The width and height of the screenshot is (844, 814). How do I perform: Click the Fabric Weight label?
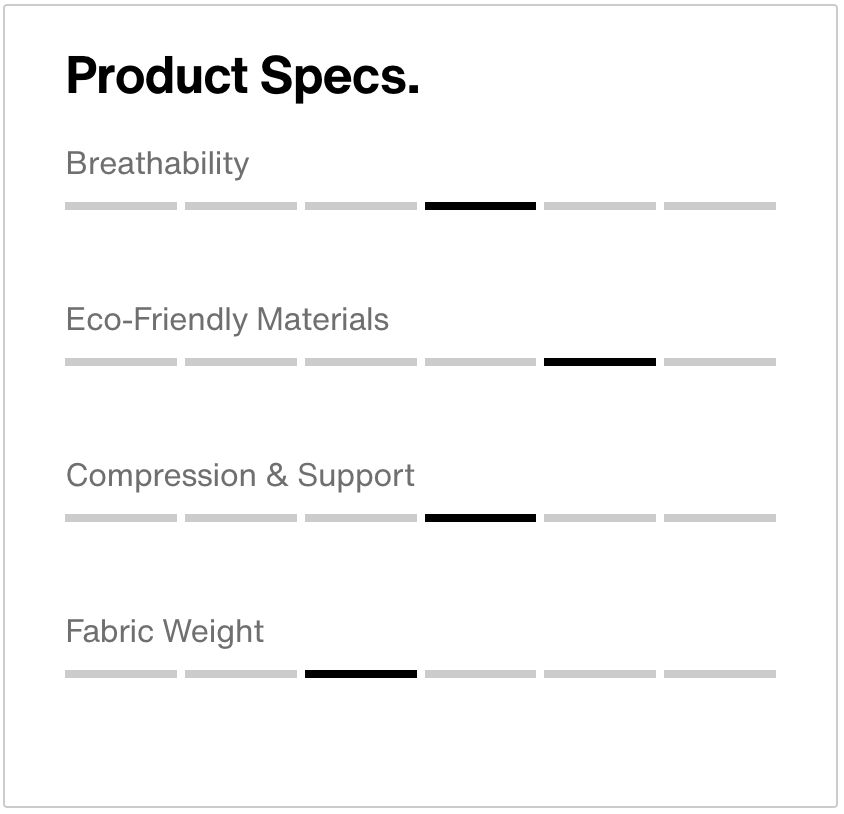(x=165, y=631)
